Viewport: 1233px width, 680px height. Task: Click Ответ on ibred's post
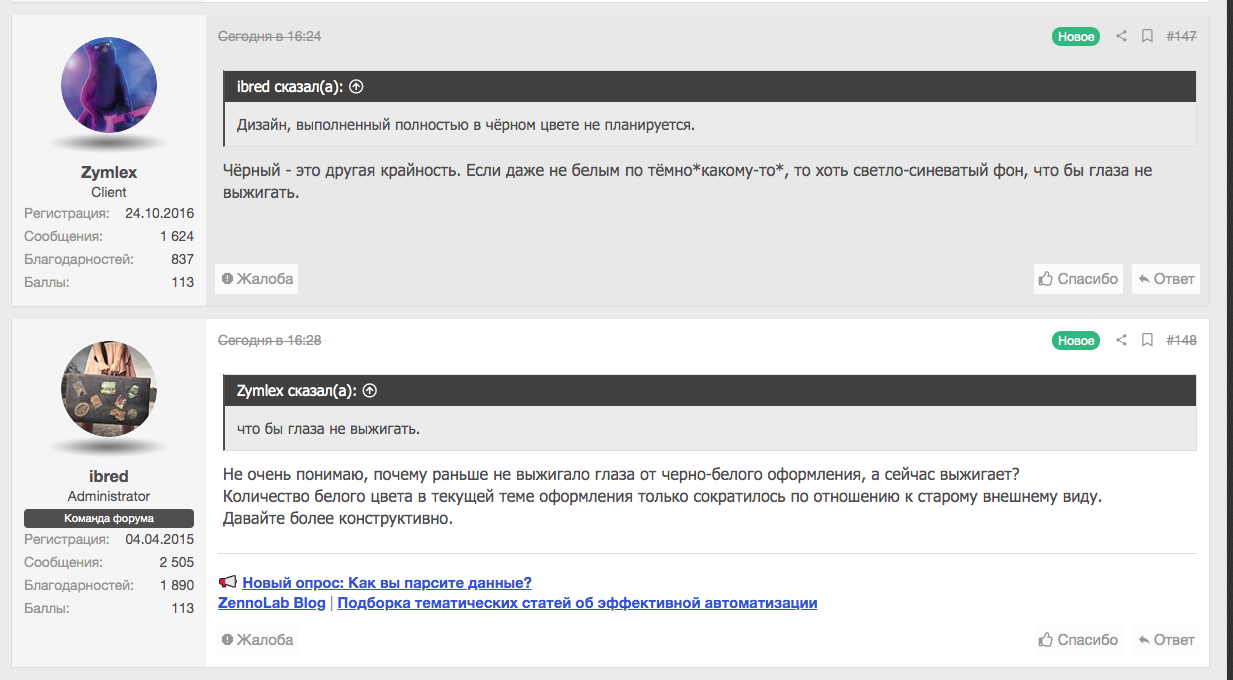click(x=1166, y=640)
